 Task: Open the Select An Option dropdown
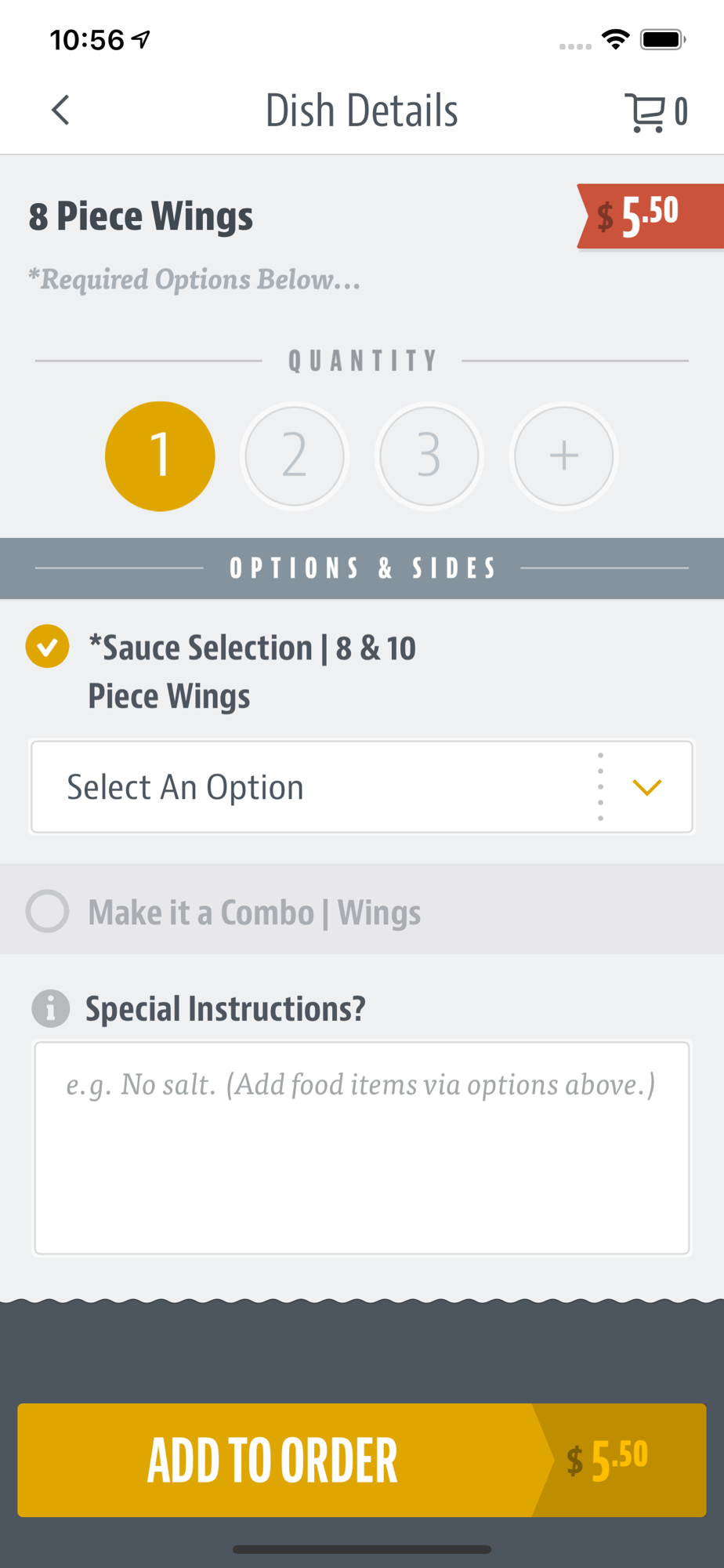(362, 787)
